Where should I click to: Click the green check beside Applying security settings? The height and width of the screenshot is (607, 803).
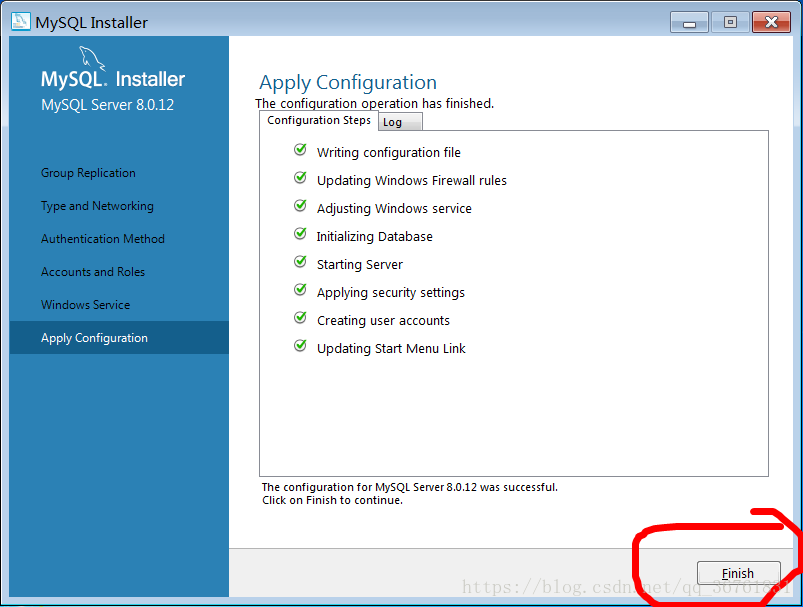[x=301, y=290]
